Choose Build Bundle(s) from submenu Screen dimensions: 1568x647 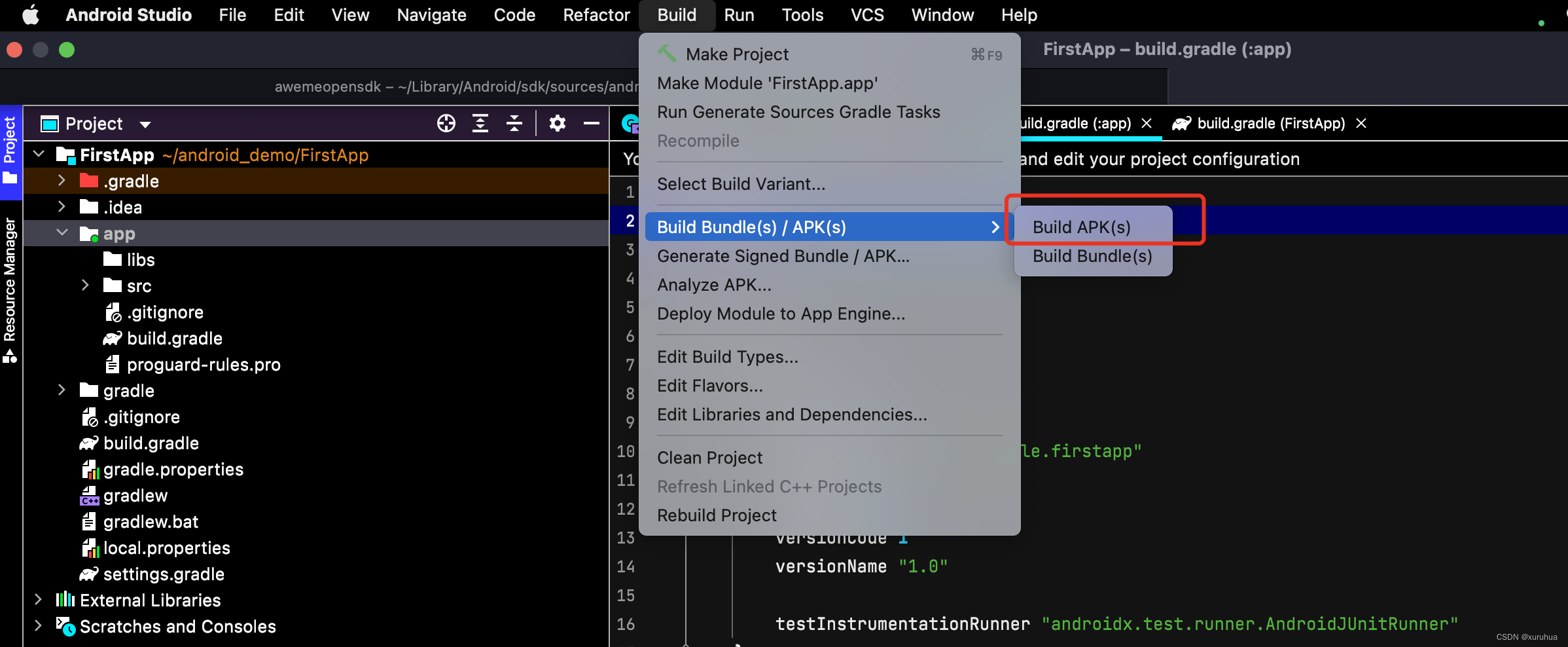tap(1092, 256)
